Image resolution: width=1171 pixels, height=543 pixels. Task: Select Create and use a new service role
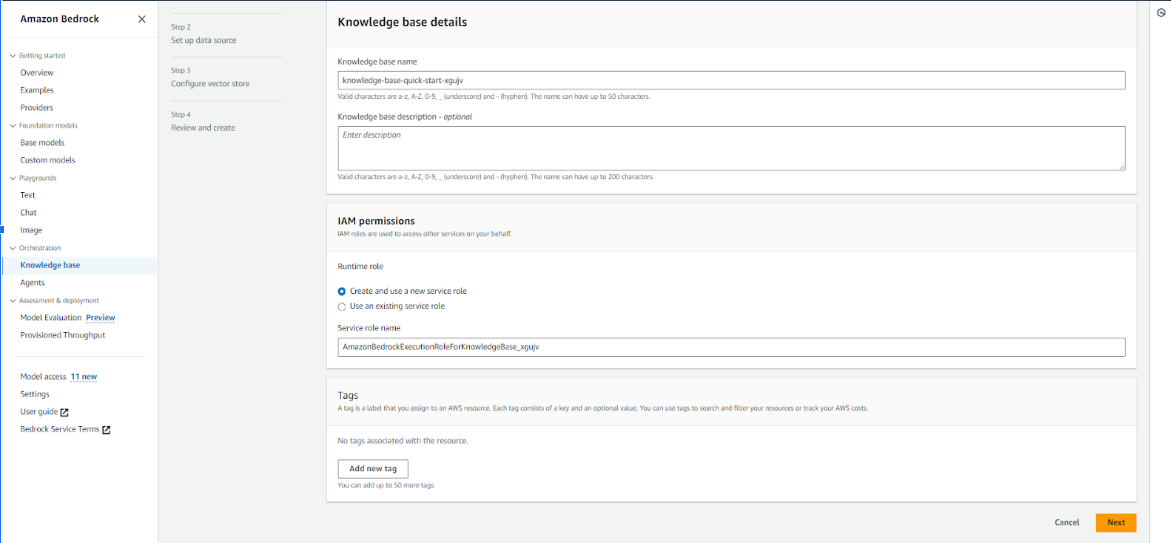coord(342,291)
